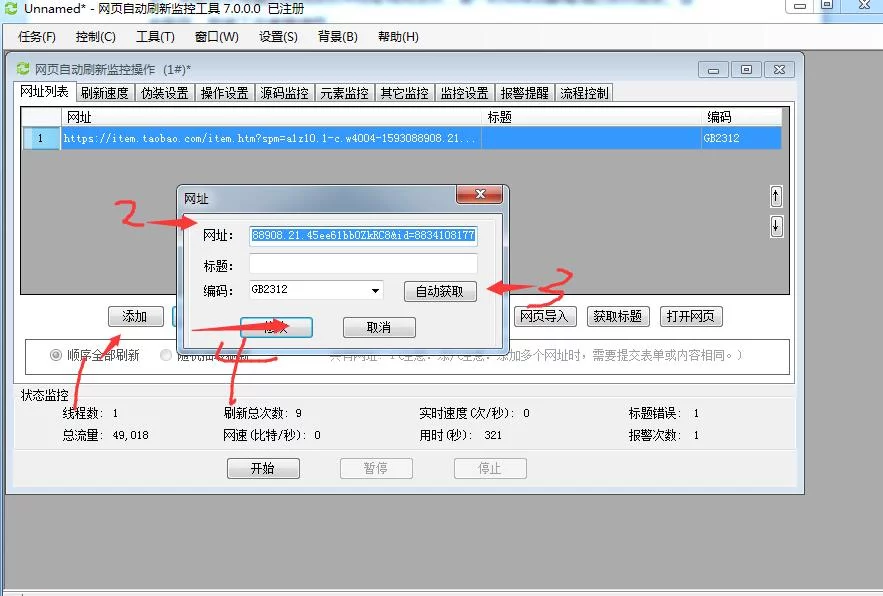Click the 暂停 button
Viewport: 883px width, 596px height.
click(376, 468)
